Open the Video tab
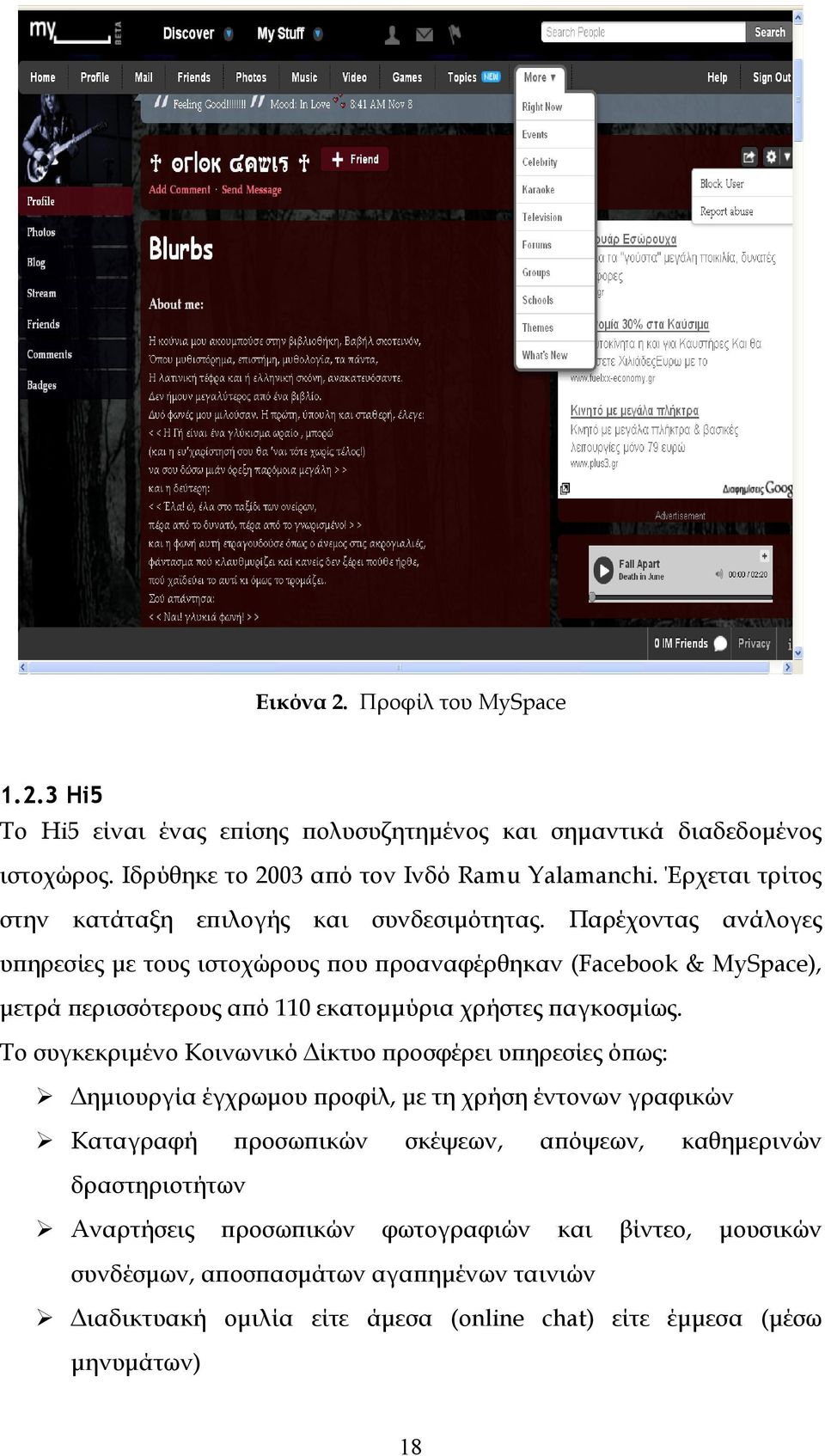825x1456 pixels. [x=354, y=77]
